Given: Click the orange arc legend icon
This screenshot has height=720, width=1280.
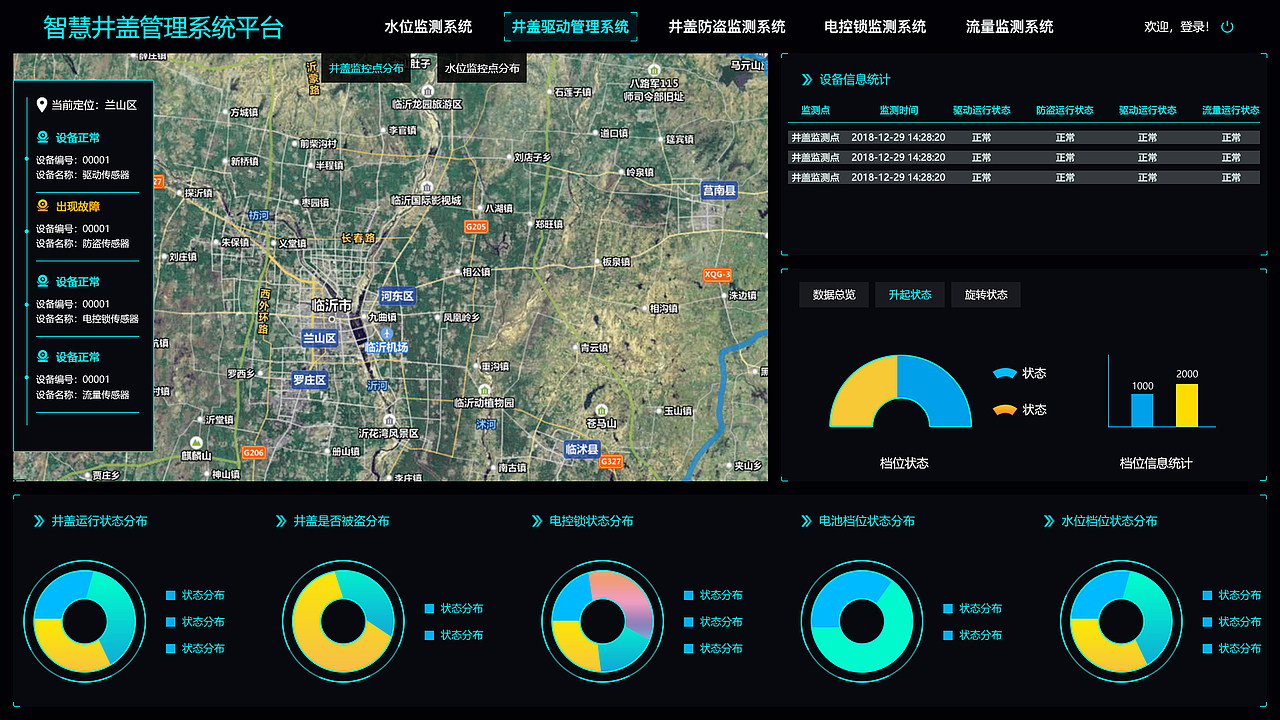Looking at the screenshot, I should 1005,410.
